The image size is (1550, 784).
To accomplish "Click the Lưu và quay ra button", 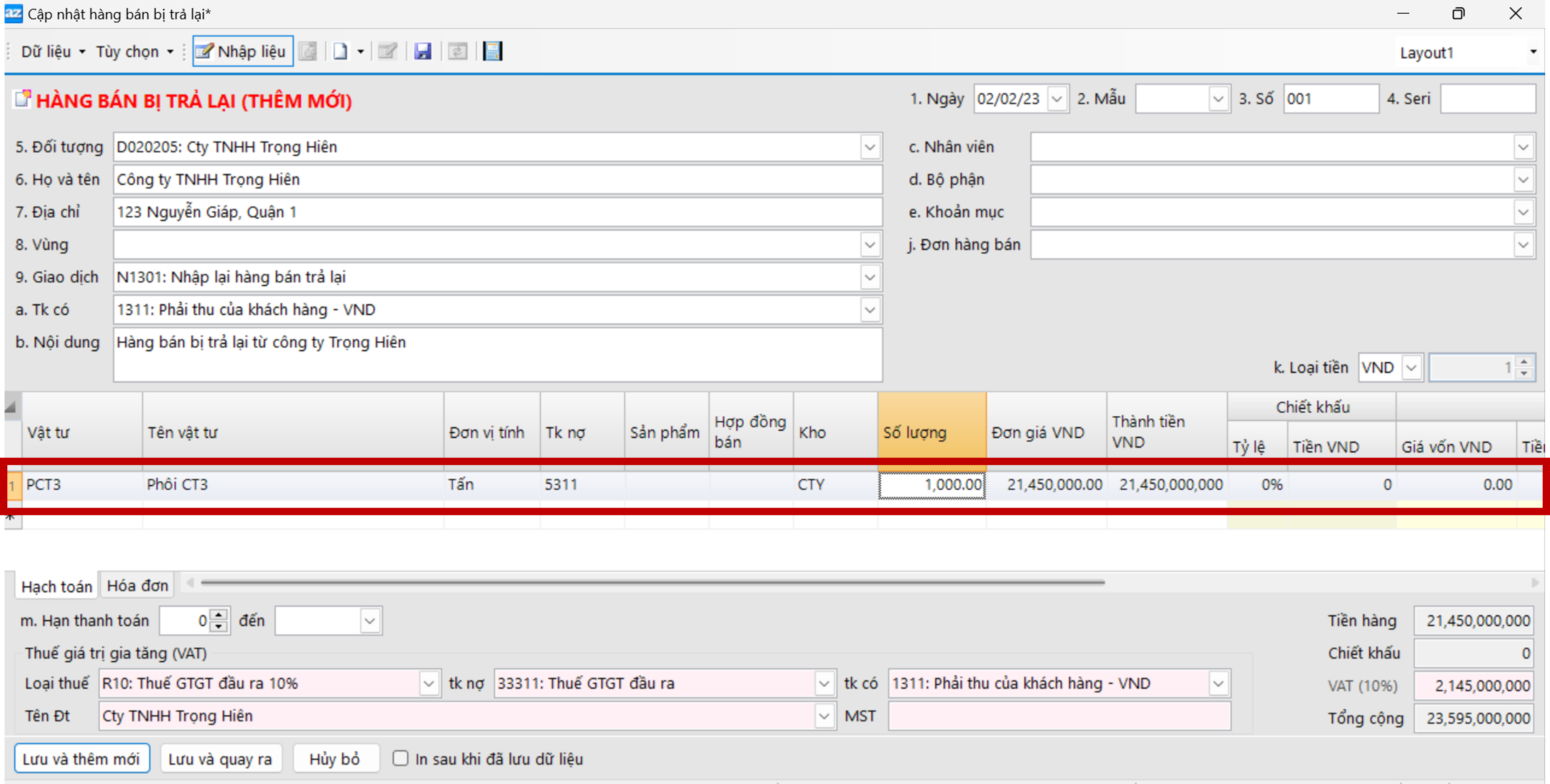I will 219,759.
